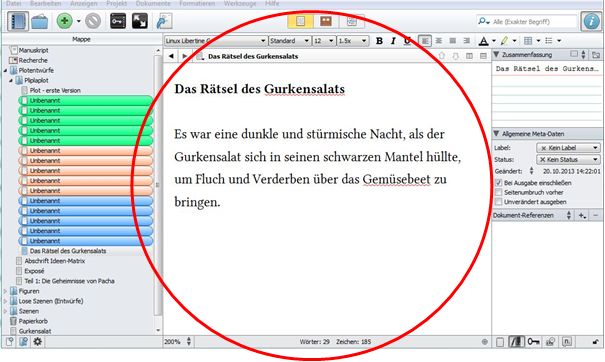Uncheck Bei Ausgabe einschließen

(x=499, y=183)
